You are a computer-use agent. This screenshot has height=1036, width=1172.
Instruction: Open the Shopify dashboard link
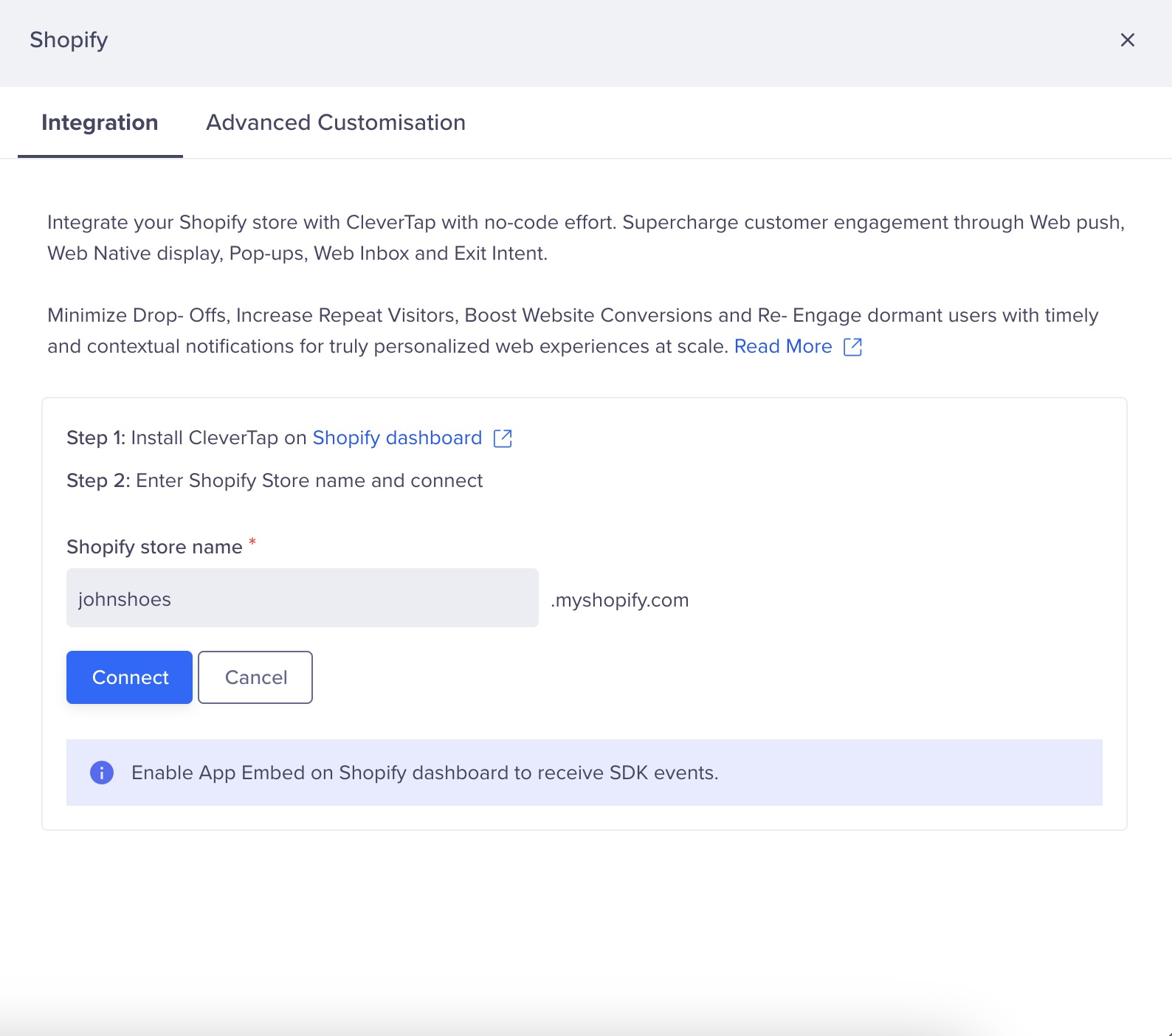397,438
